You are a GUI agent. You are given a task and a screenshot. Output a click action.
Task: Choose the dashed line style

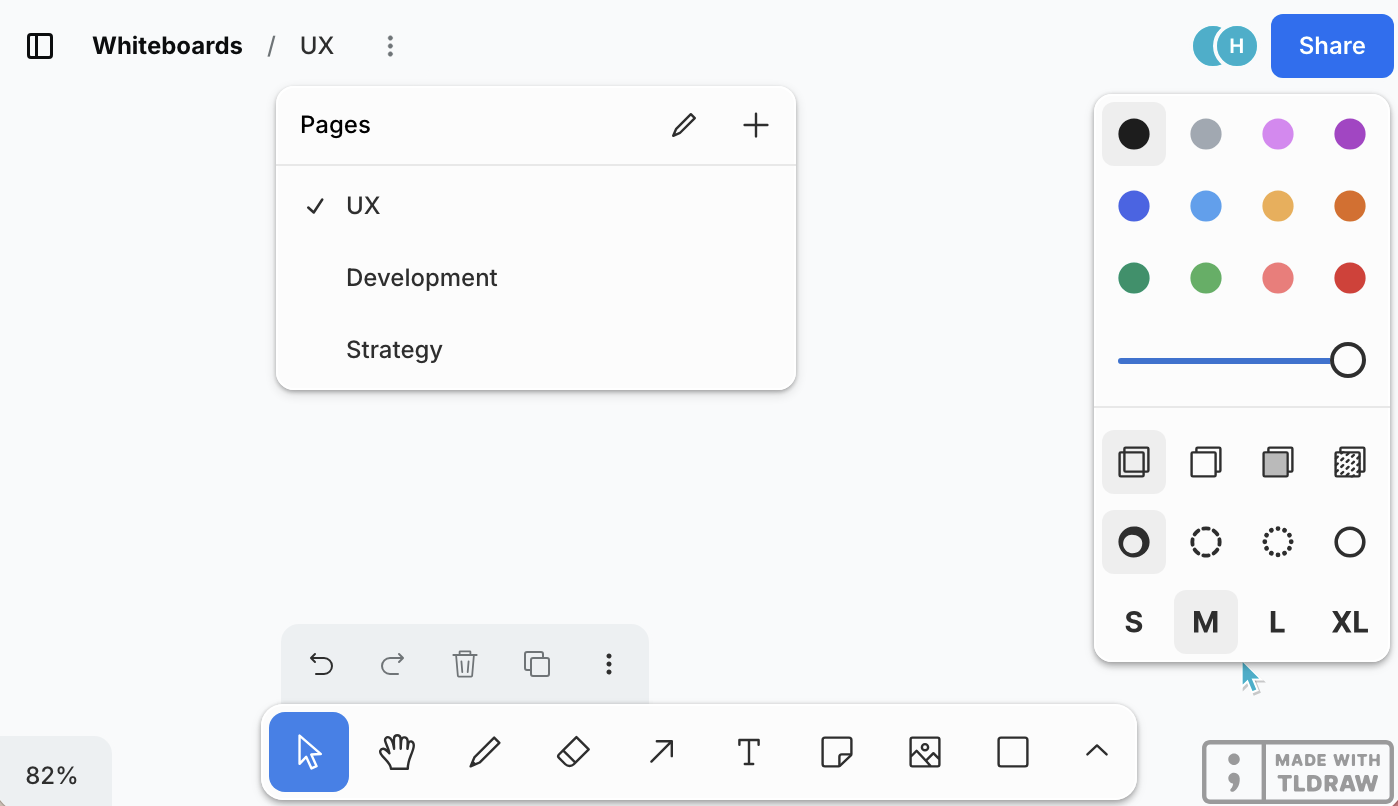point(1206,542)
